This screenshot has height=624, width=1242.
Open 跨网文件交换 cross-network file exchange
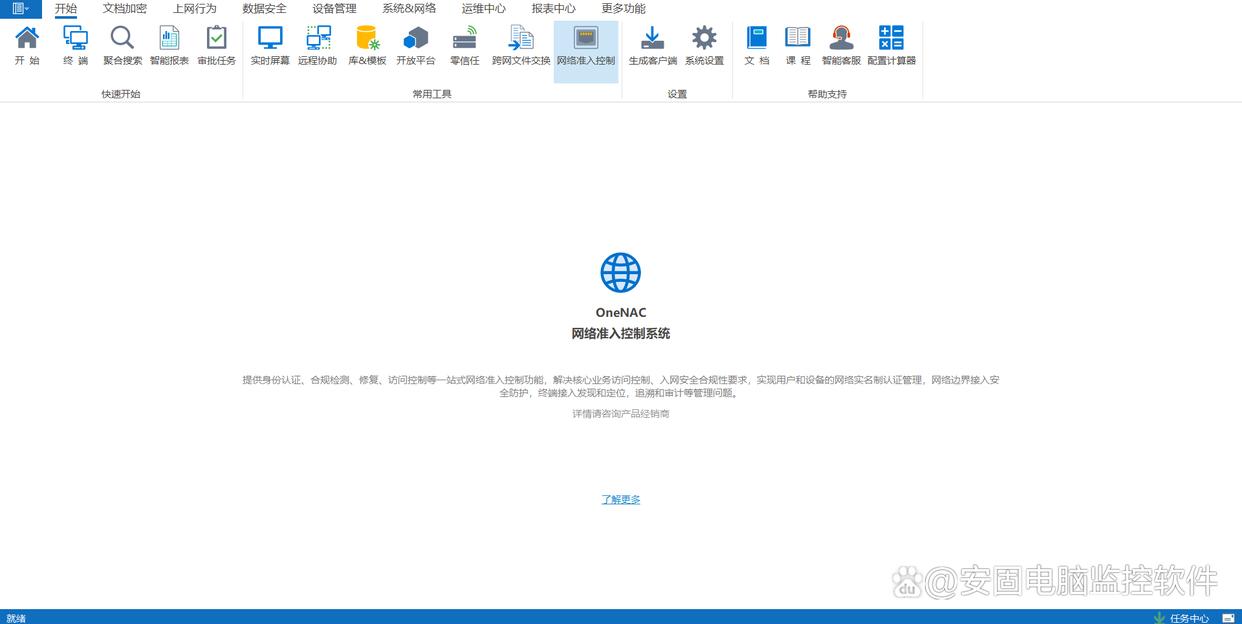pyautogui.click(x=521, y=46)
